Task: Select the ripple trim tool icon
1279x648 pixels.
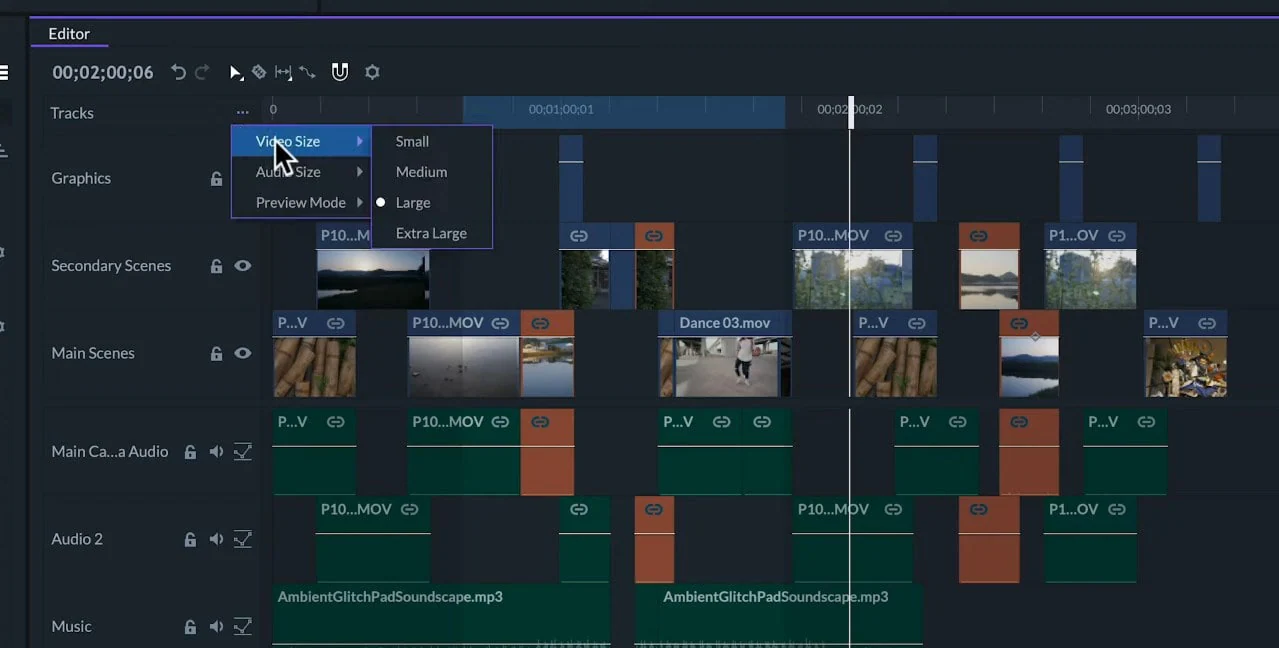Action: 283,72
